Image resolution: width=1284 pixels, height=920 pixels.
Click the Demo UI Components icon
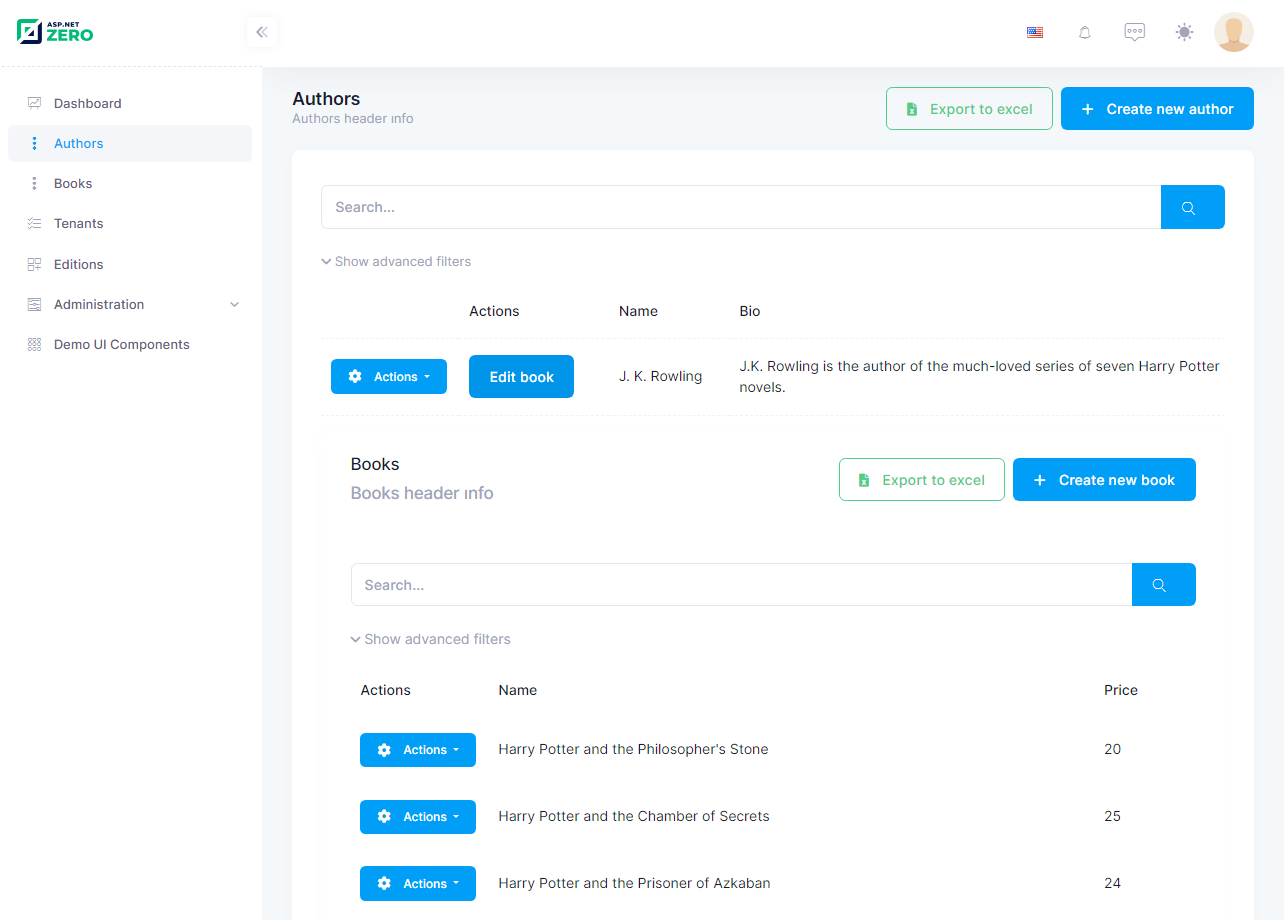point(34,344)
